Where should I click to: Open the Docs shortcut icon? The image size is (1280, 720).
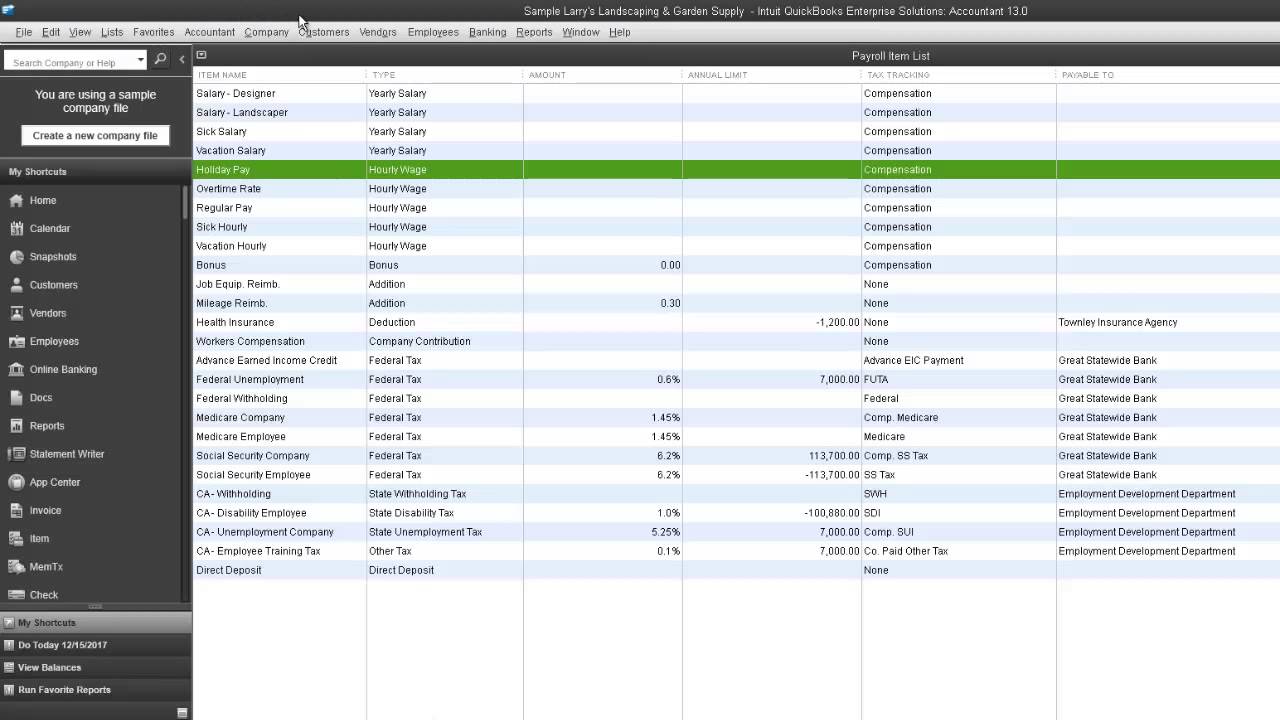click(x=16, y=397)
